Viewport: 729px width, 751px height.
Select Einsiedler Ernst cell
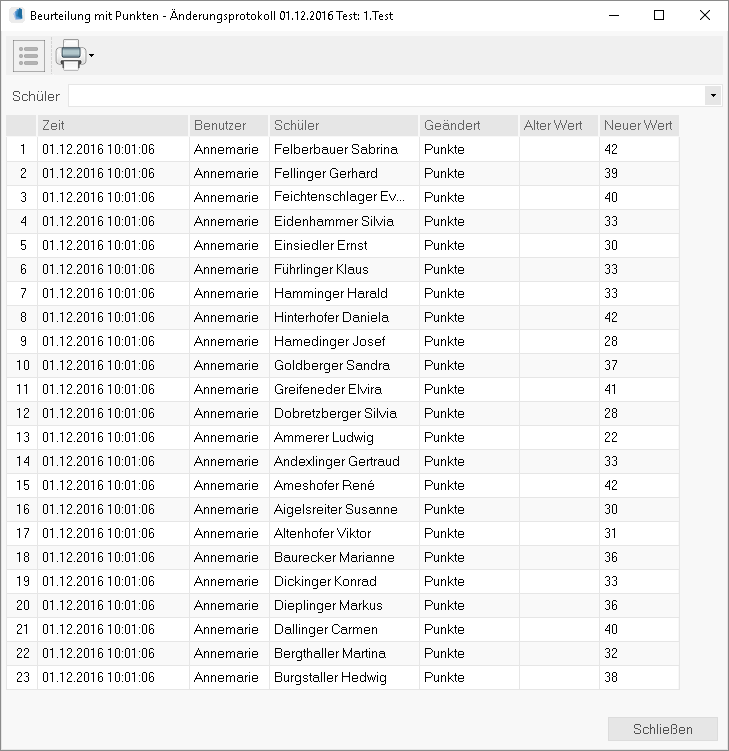[x=344, y=245]
